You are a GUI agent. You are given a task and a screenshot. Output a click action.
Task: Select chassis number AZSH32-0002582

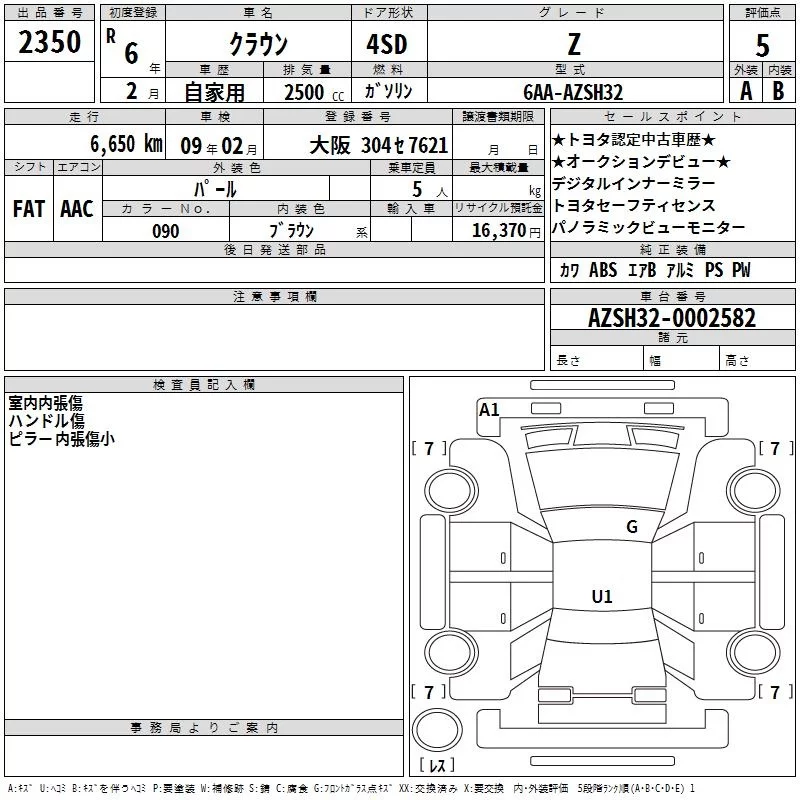(672, 318)
